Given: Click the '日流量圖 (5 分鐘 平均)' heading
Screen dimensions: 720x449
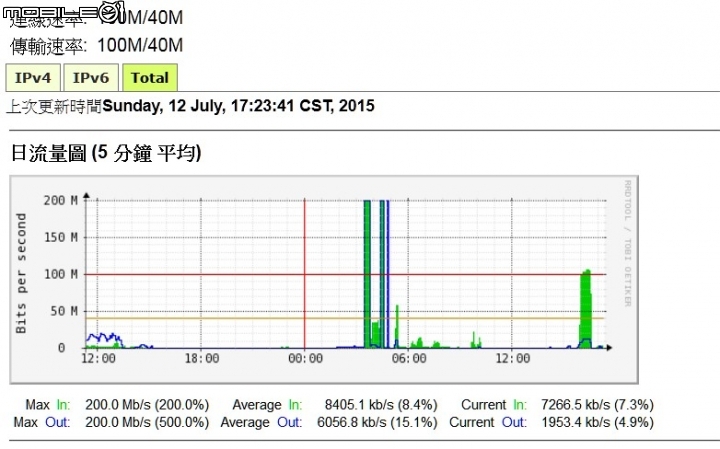Looking at the screenshot, I should coord(106,153).
